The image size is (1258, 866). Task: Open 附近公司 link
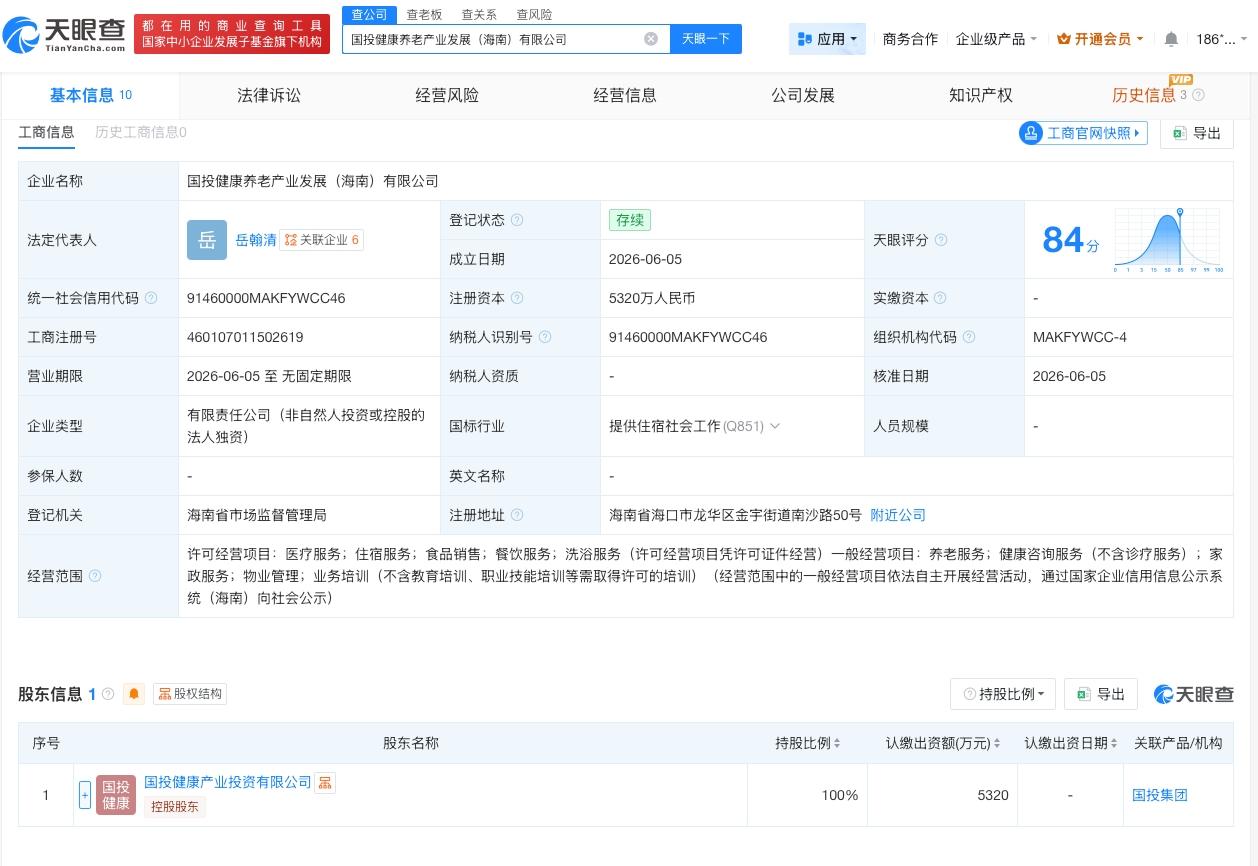[x=898, y=515]
